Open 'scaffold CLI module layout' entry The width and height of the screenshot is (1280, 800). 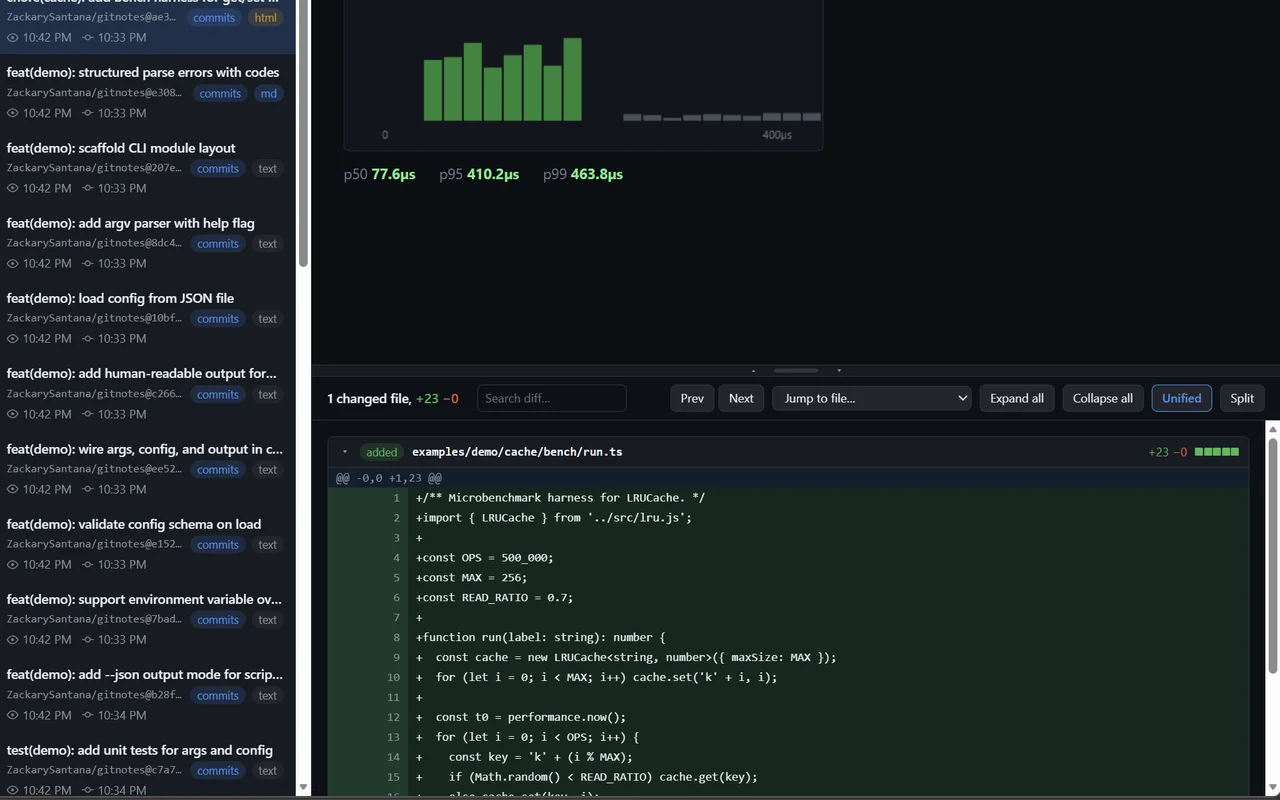(121, 148)
